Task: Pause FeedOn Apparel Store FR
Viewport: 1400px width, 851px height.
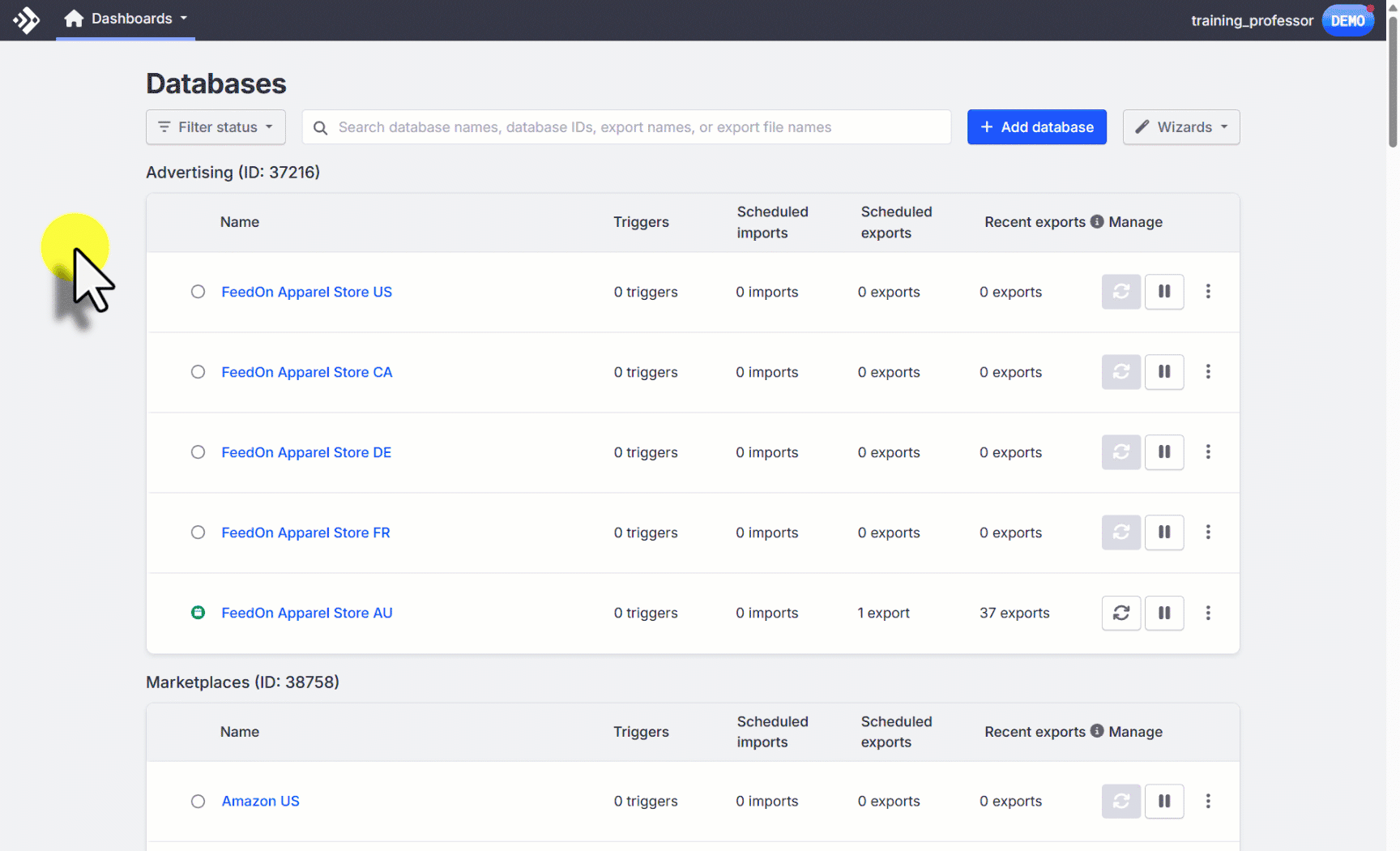Action: (1164, 532)
